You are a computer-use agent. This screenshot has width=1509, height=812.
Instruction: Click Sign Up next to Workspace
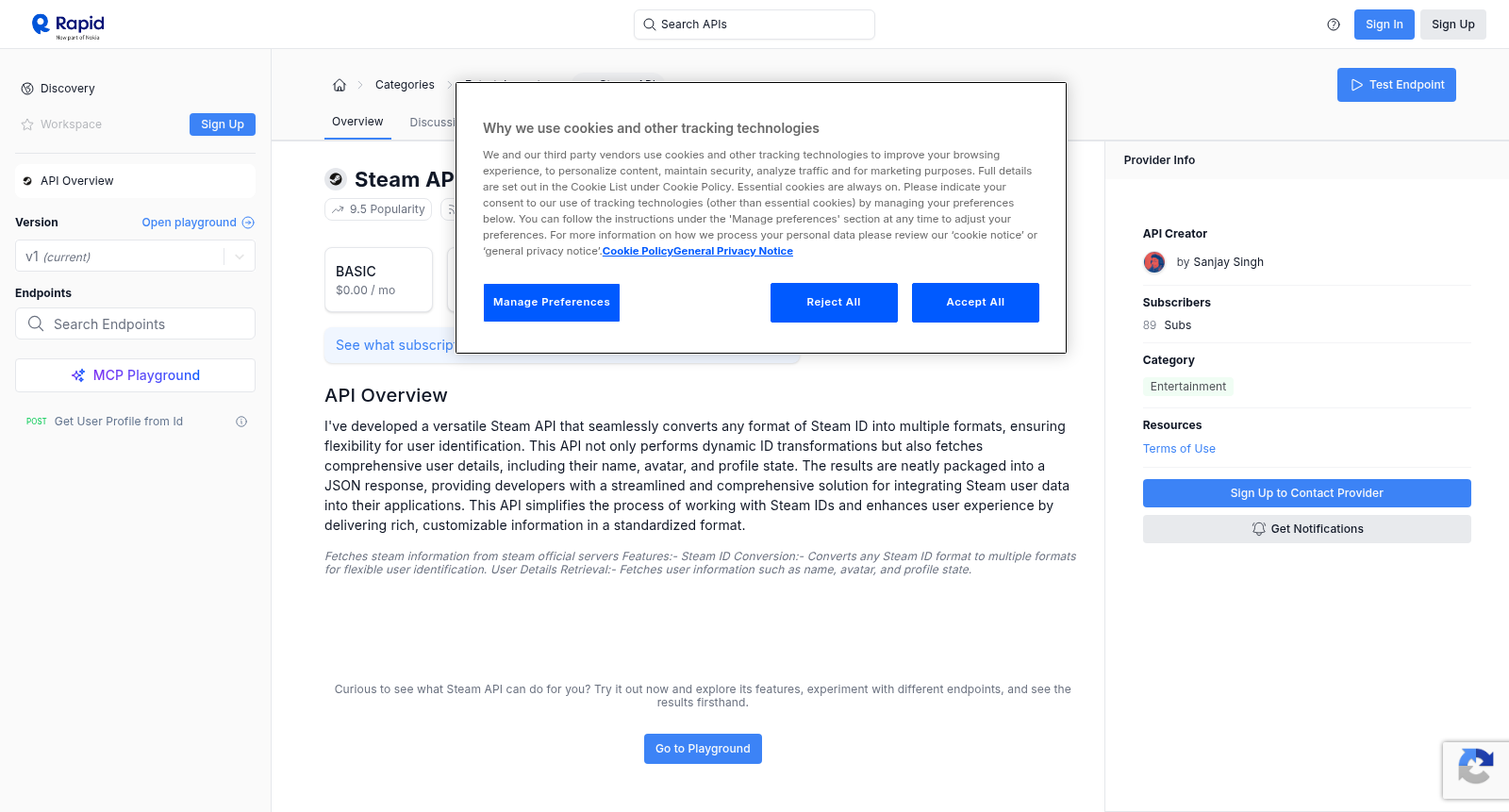pyautogui.click(x=223, y=124)
